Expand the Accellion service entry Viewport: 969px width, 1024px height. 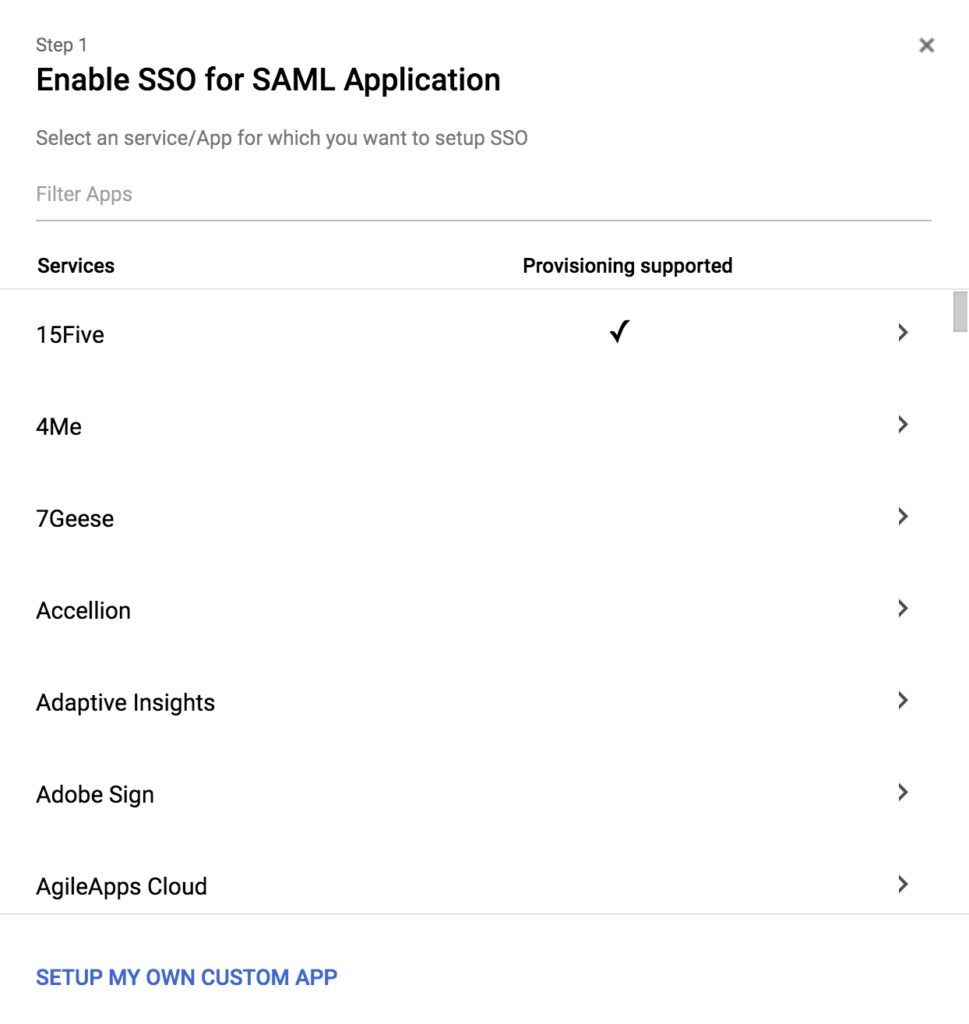click(902, 608)
